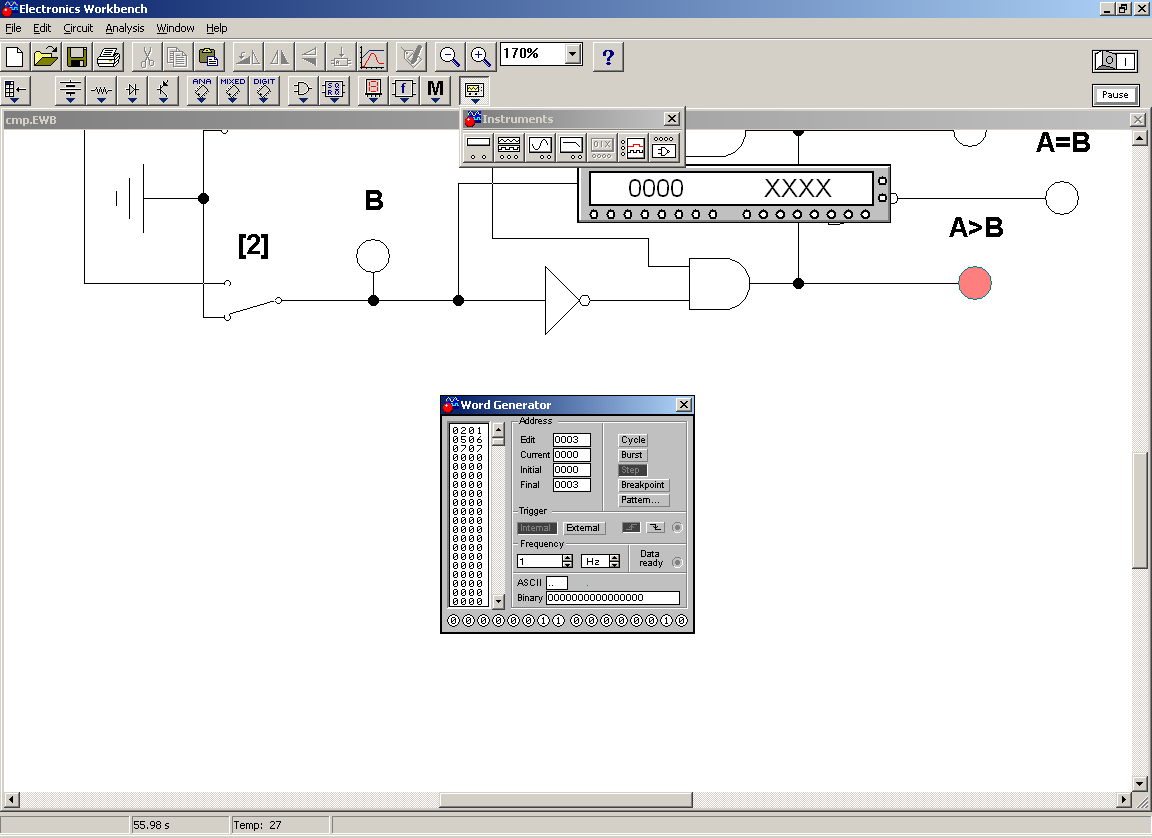Toggle the Instruments parts bin button
The width and height of the screenshot is (1152, 838).
point(475,91)
